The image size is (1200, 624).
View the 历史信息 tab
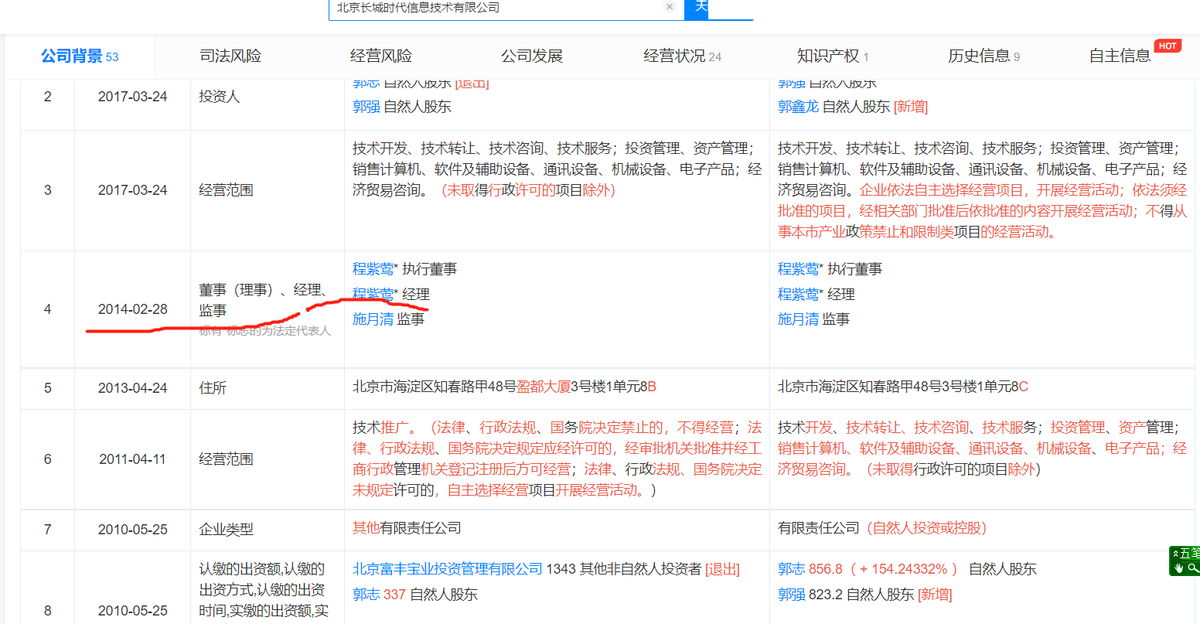click(x=984, y=56)
